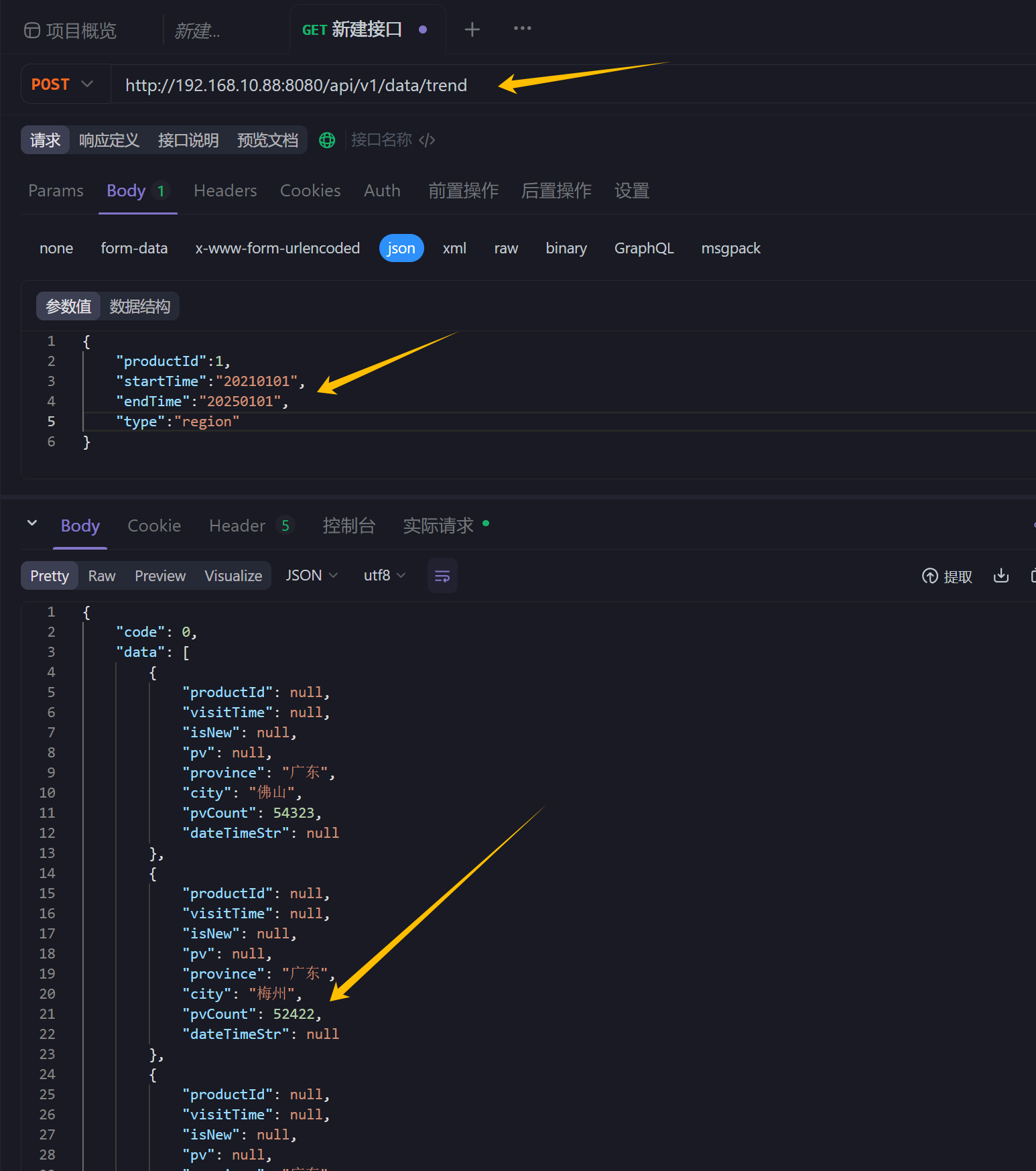
Task: Select Pretty response view
Action: coord(50,576)
